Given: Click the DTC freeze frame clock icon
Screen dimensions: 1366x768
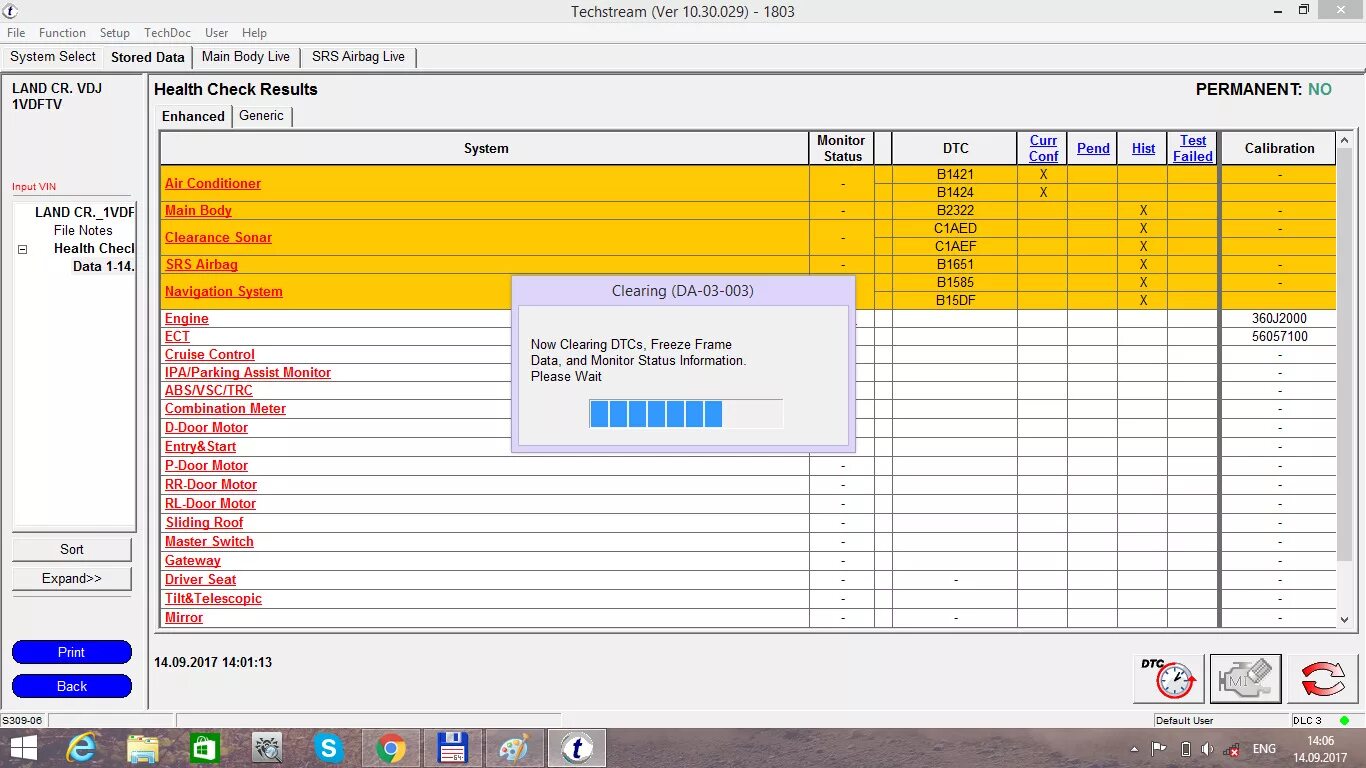Looking at the screenshot, I should coord(1168,679).
